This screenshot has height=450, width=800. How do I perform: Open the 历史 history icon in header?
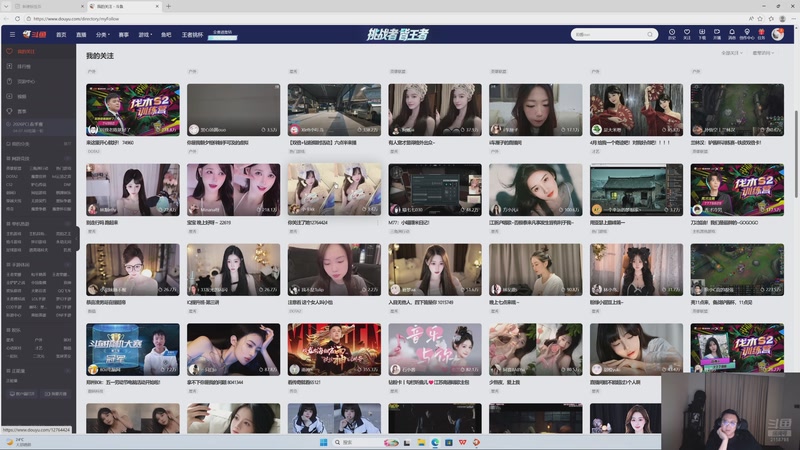point(672,34)
